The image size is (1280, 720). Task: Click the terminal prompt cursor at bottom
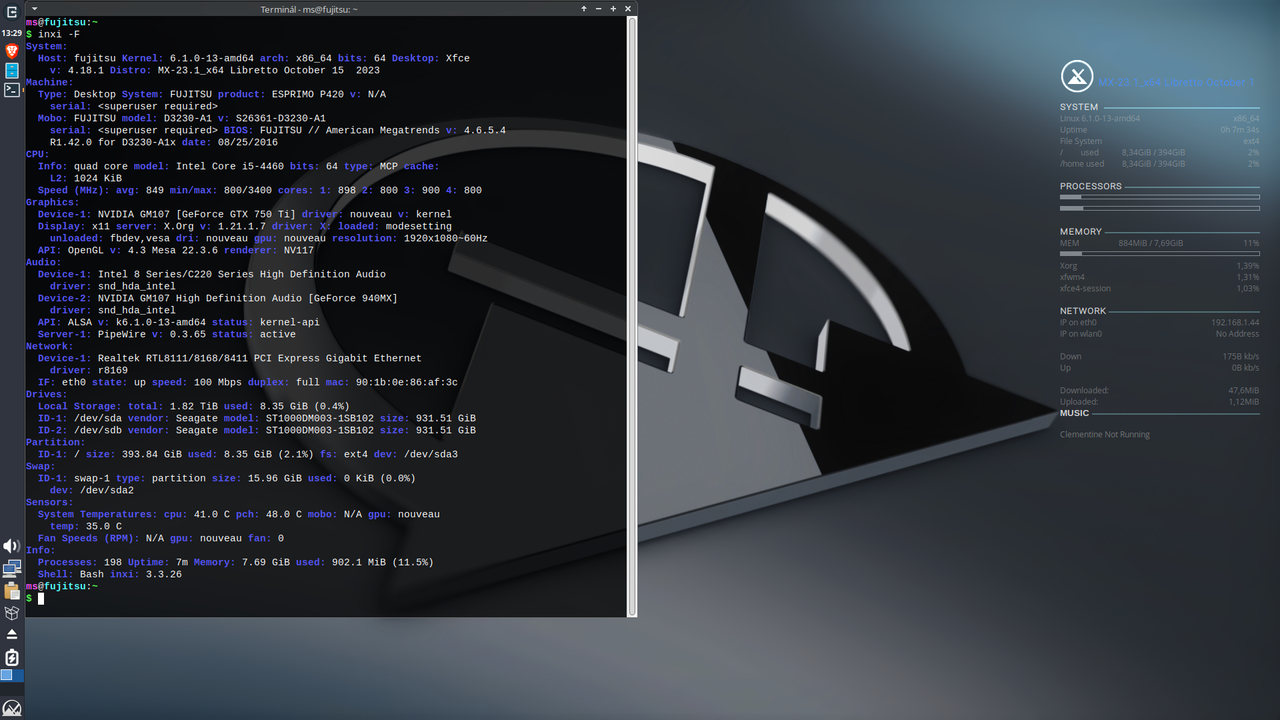click(41, 598)
